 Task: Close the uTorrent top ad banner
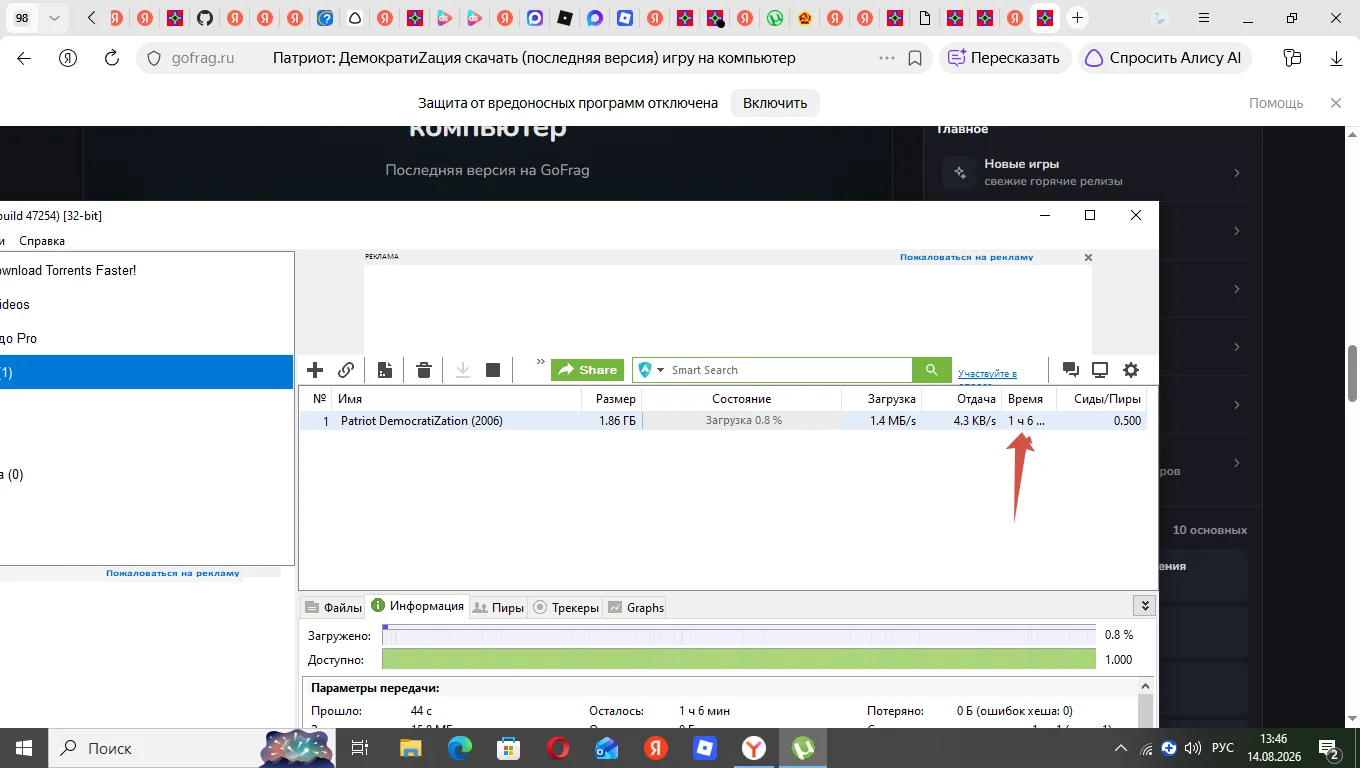[x=1089, y=258]
